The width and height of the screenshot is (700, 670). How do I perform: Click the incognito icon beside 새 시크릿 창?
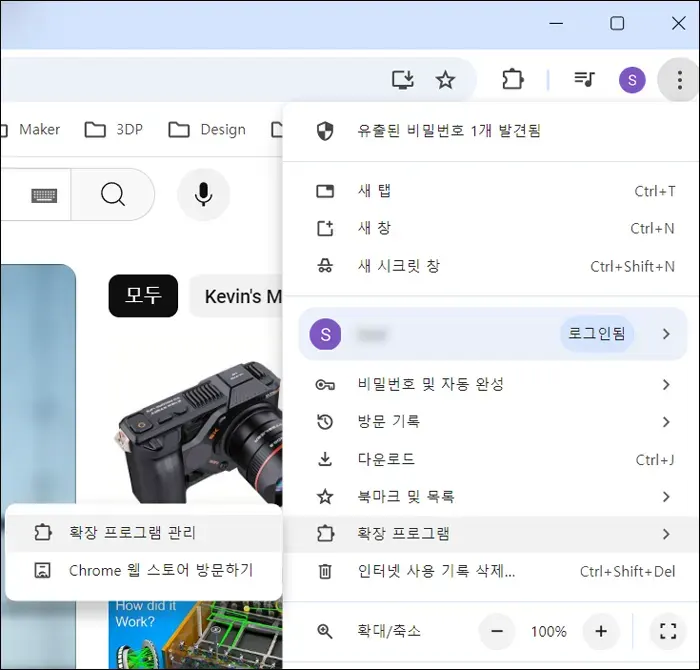coord(325,266)
